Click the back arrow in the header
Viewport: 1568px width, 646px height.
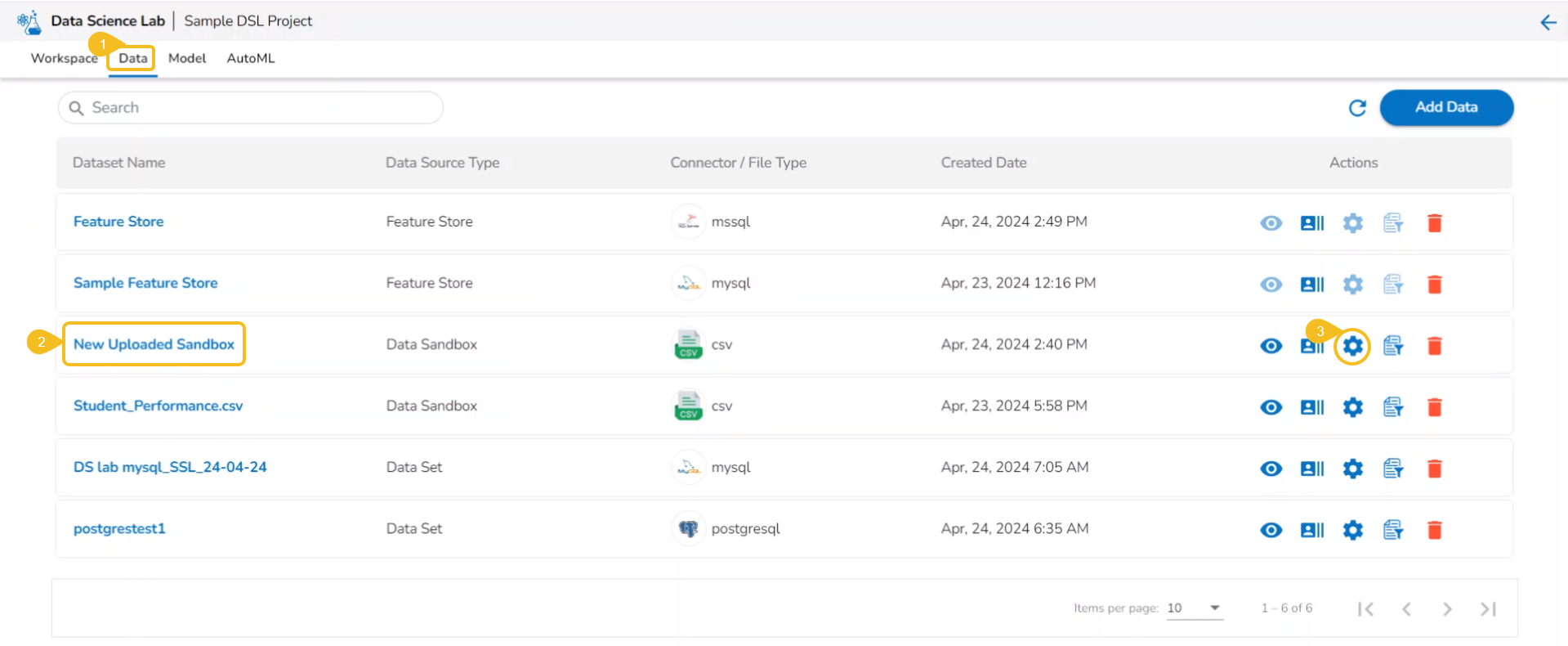(1548, 22)
